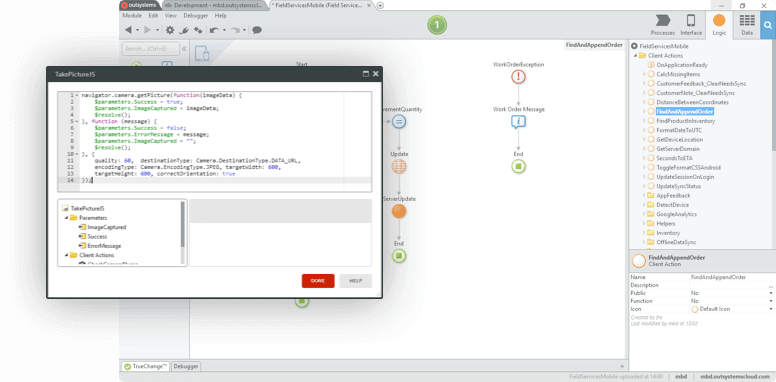Click the screen devices icon on canvas
The height and width of the screenshot is (382, 776).
coord(202,53)
